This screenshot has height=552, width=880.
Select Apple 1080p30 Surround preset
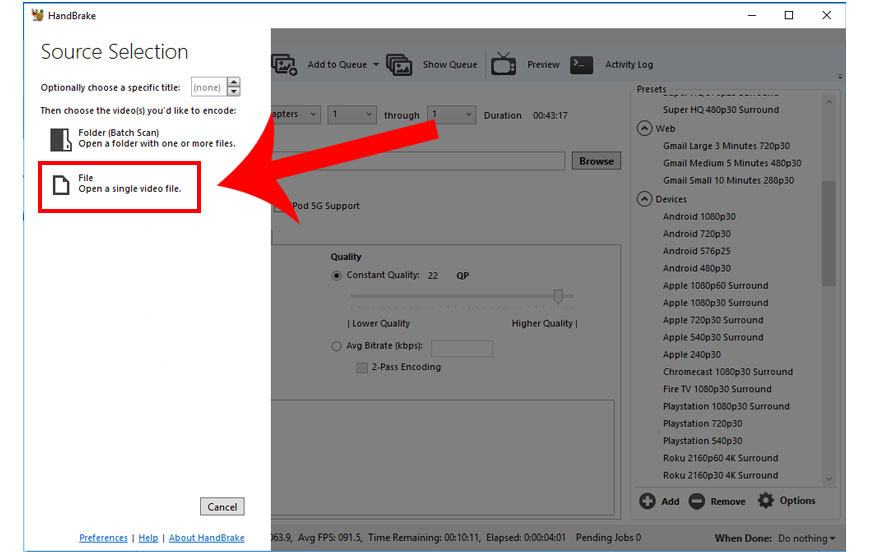[x=716, y=303]
